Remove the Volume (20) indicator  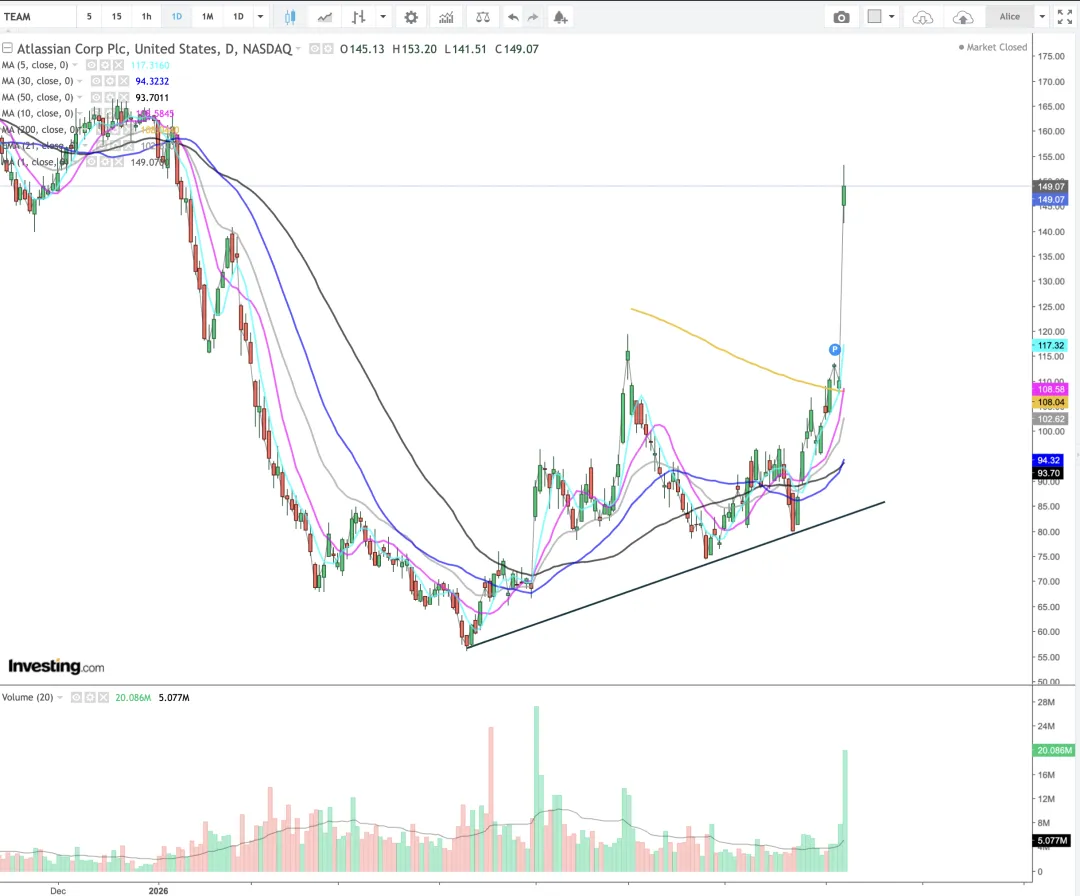coord(103,698)
